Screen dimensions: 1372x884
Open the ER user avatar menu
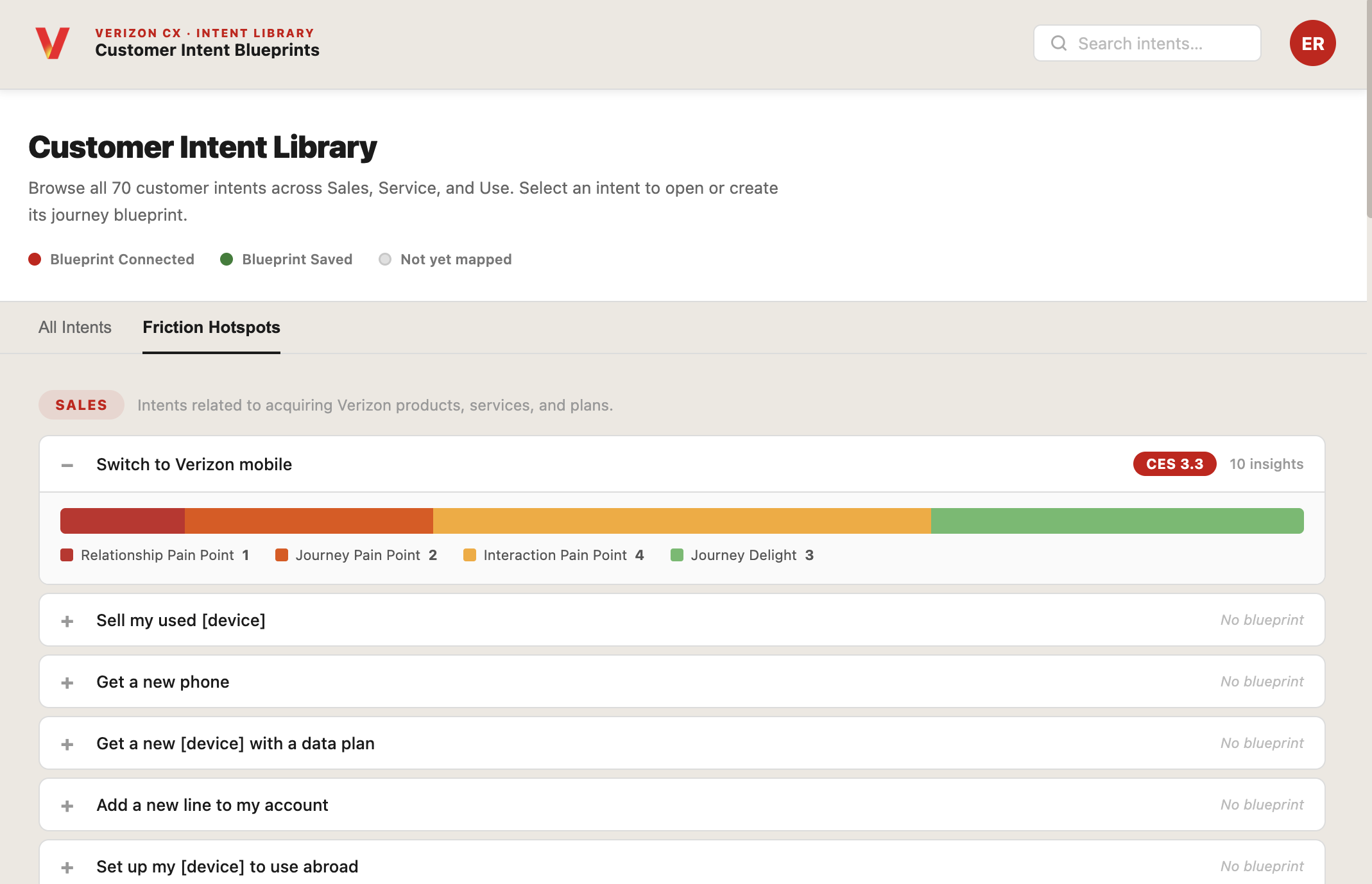[x=1312, y=43]
